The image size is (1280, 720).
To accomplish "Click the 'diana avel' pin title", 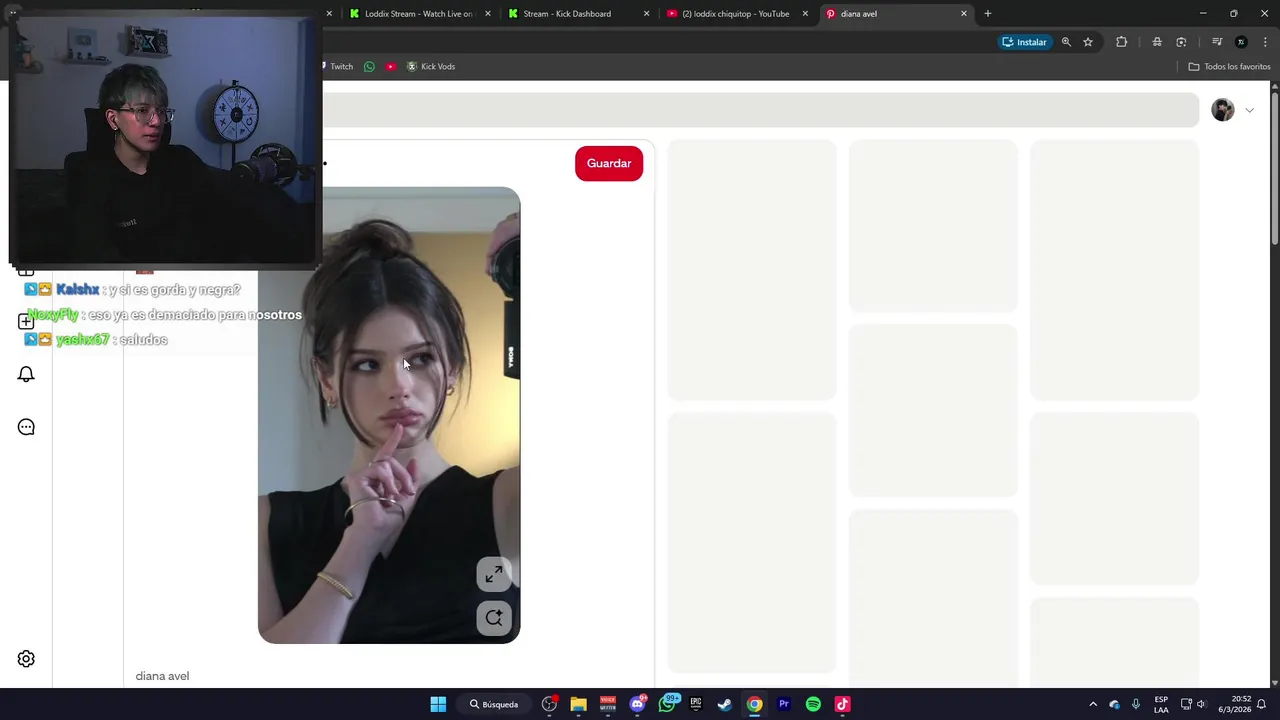I will pyautogui.click(x=162, y=676).
